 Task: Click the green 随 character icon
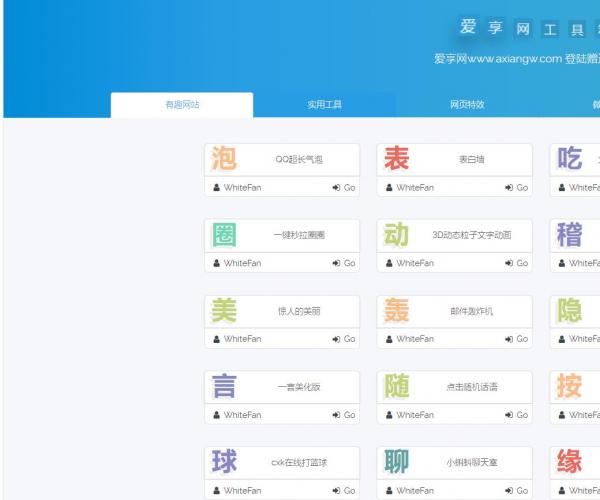(x=397, y=386)
